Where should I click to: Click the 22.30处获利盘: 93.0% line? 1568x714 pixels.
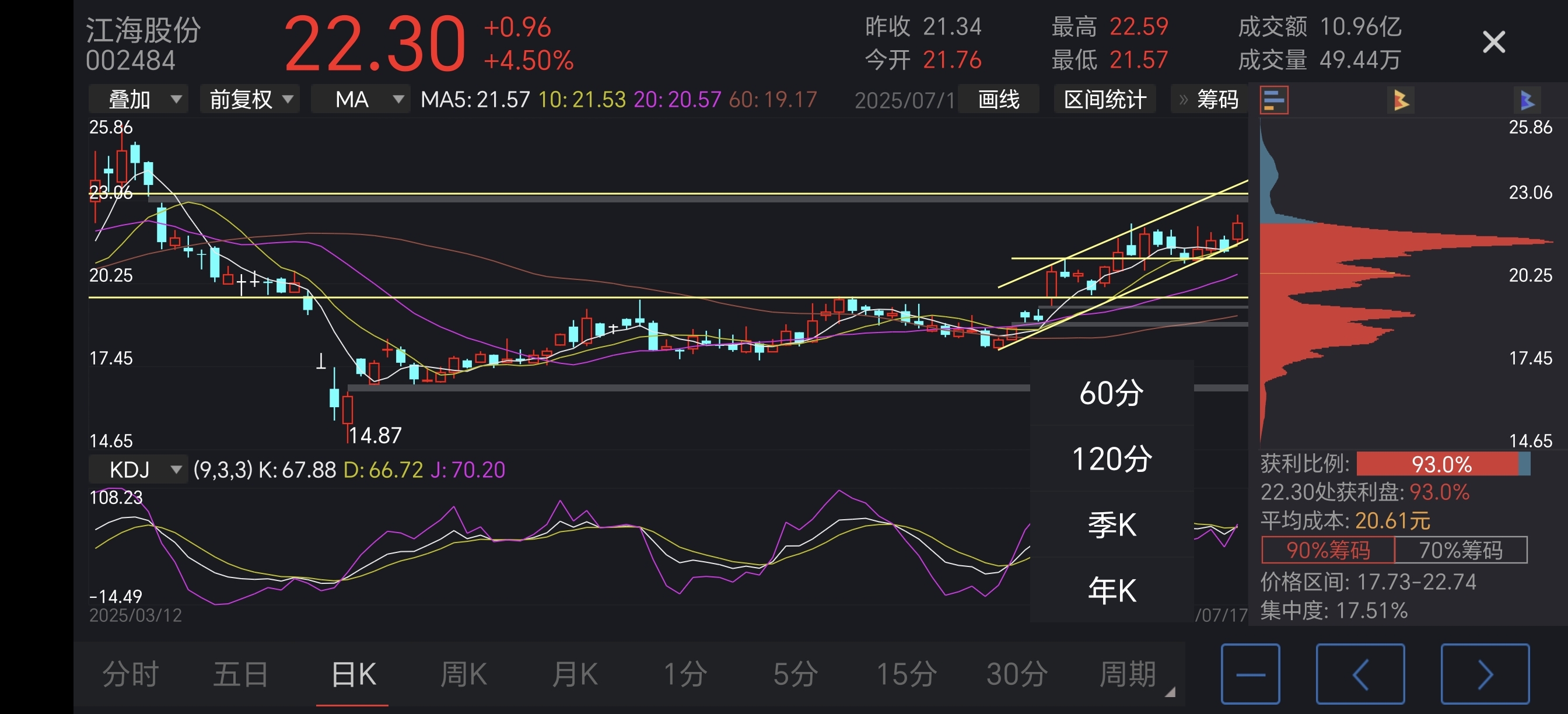click(x=1364, y=492)
